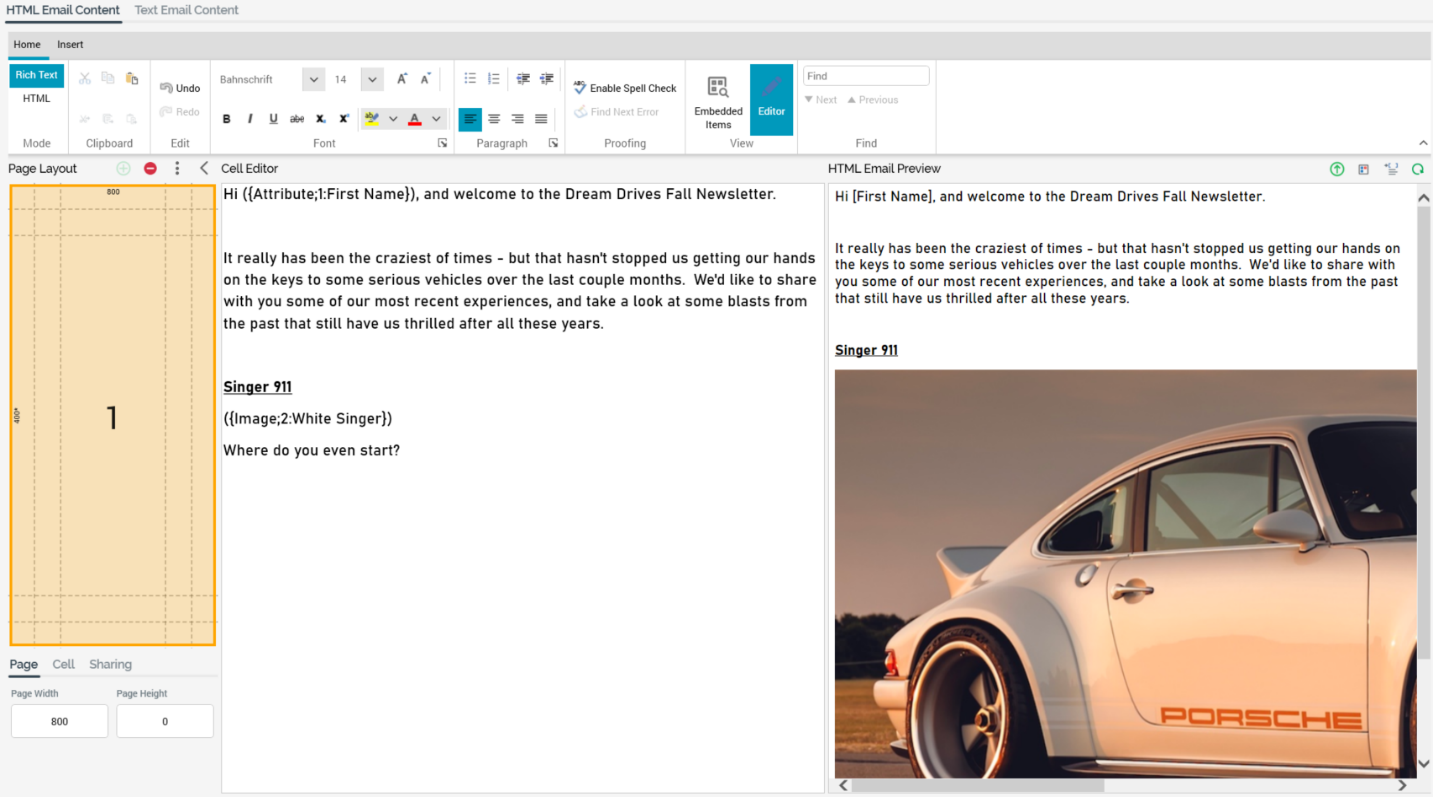Switch mode to HTML
Screen dimensions: 1433x797
pos(37,98)
